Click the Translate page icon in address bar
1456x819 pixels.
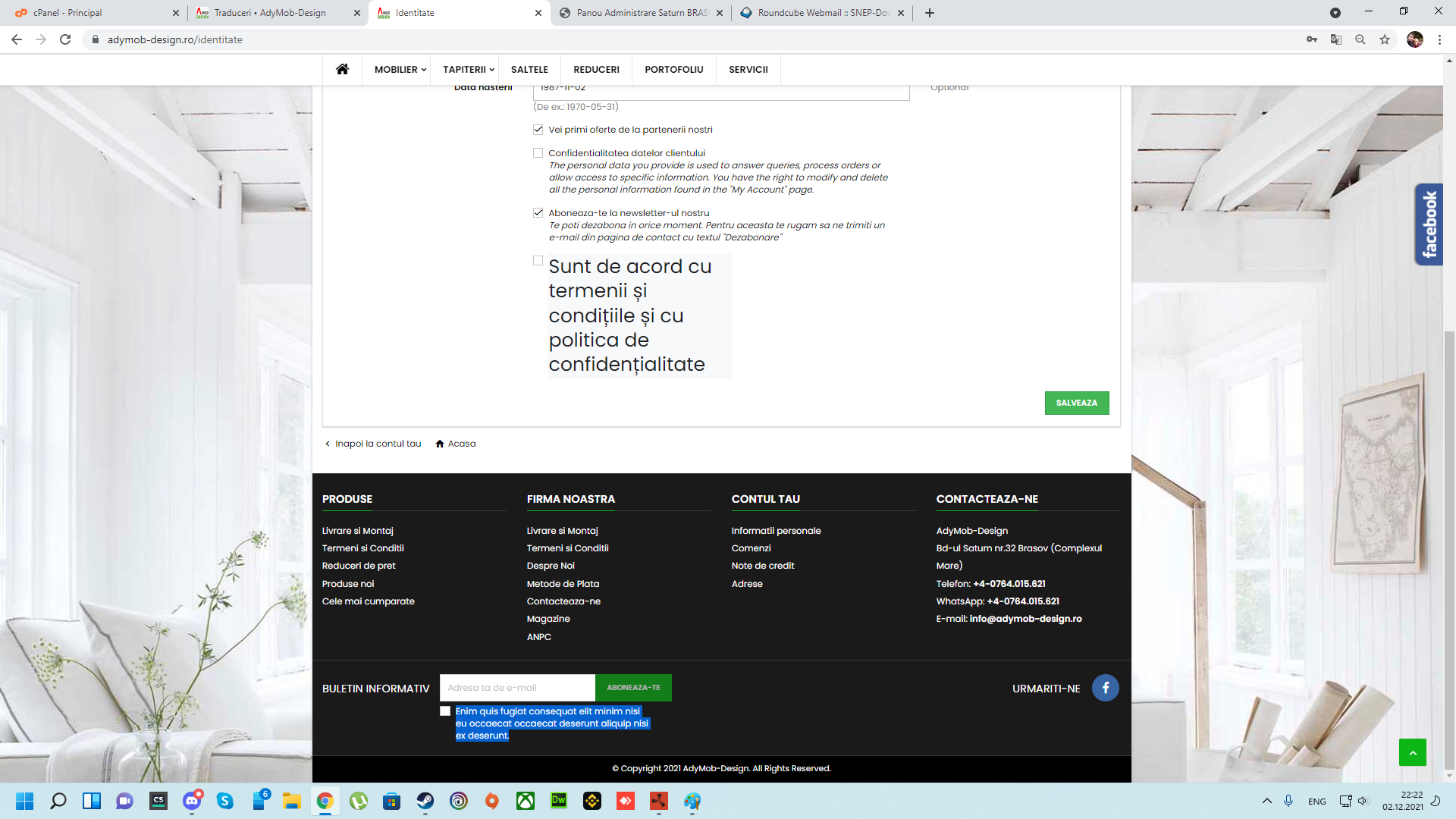[x=1336, y=39]
